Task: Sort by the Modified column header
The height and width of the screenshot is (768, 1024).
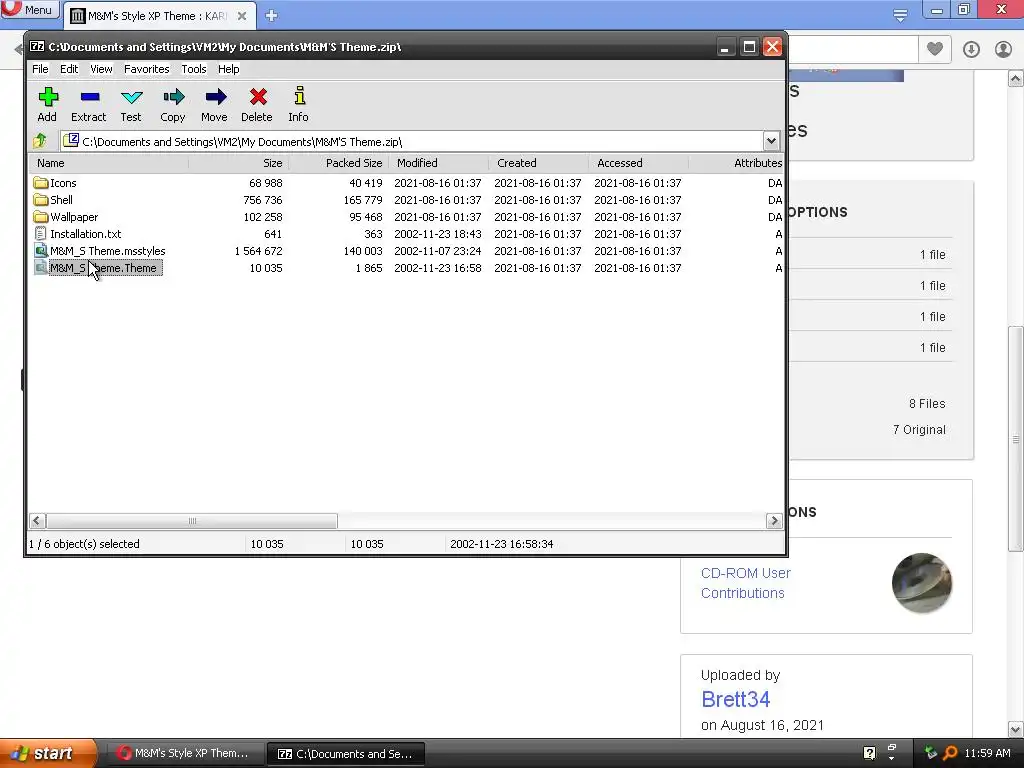Action: click(438, 163)
